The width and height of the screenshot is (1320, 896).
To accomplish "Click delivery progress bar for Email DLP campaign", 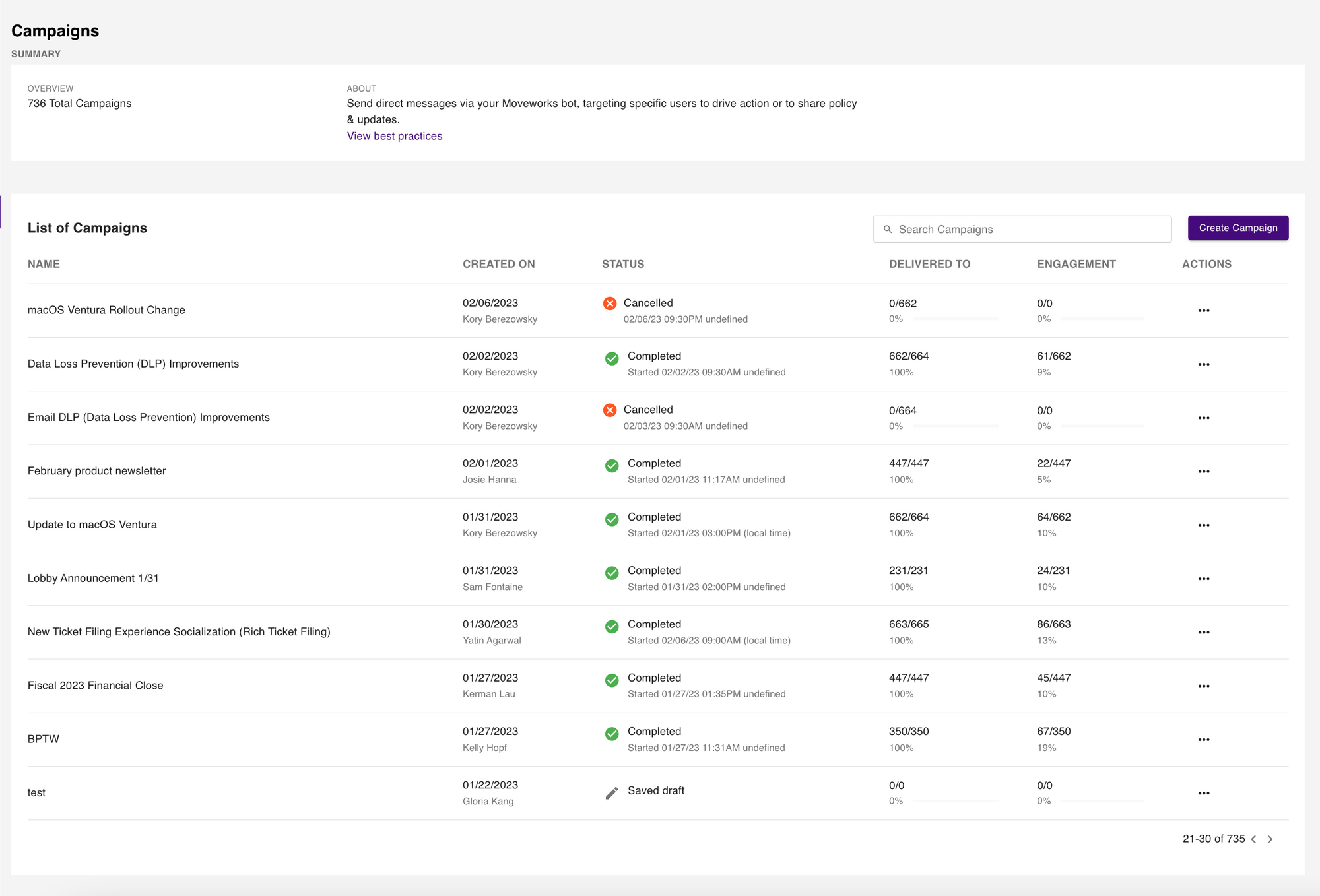I will tap(956, 426).
